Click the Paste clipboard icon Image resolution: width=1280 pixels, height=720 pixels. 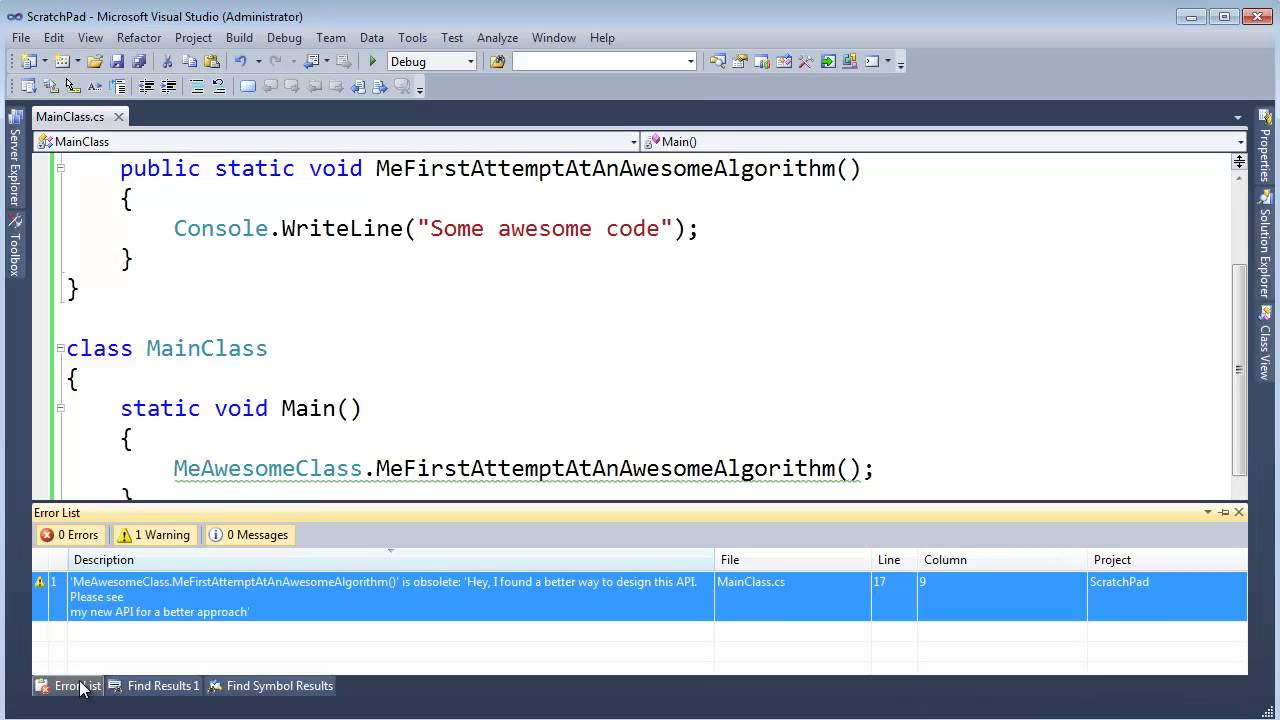[211, 61]
